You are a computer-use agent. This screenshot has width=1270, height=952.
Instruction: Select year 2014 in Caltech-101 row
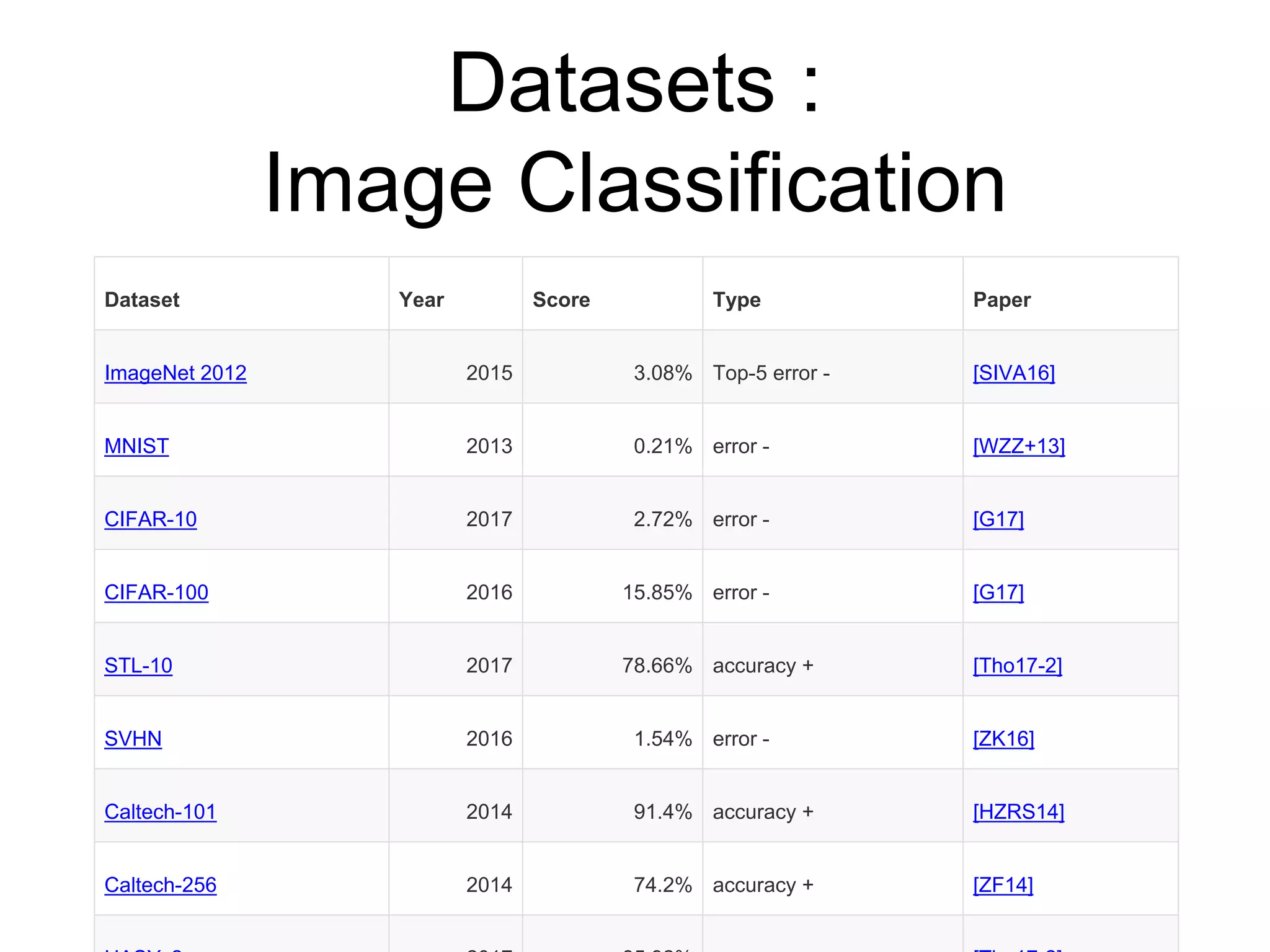point(489,812)
